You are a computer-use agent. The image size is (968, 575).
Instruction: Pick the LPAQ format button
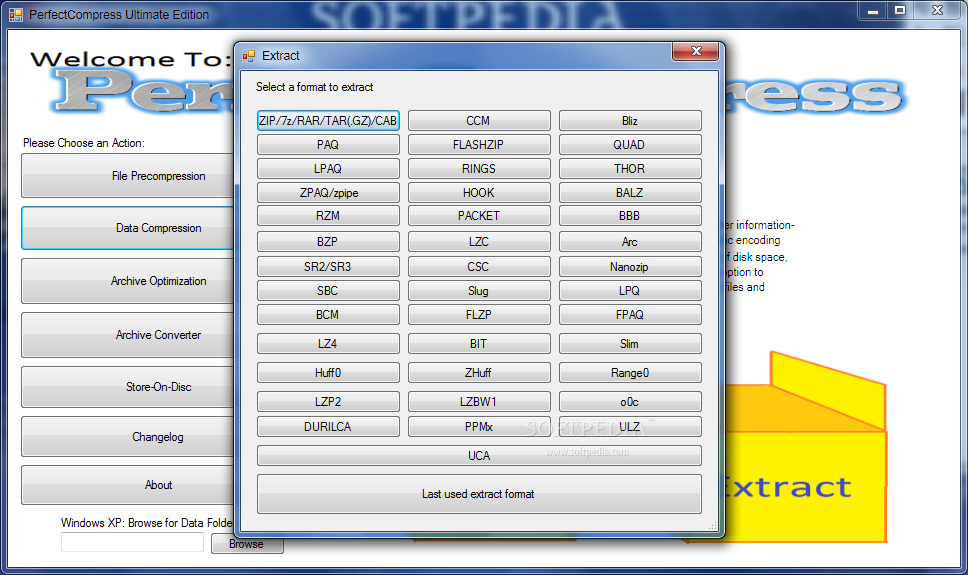tap(328, 169)
